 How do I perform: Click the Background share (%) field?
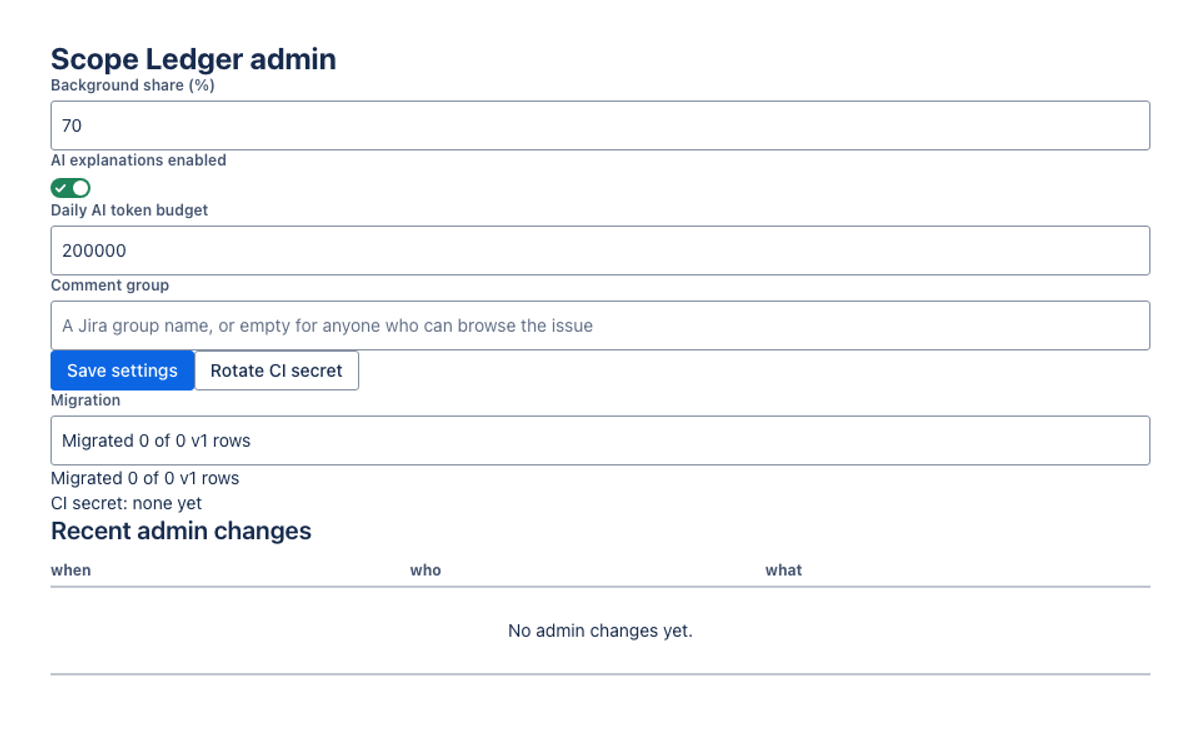pos(600,125)
